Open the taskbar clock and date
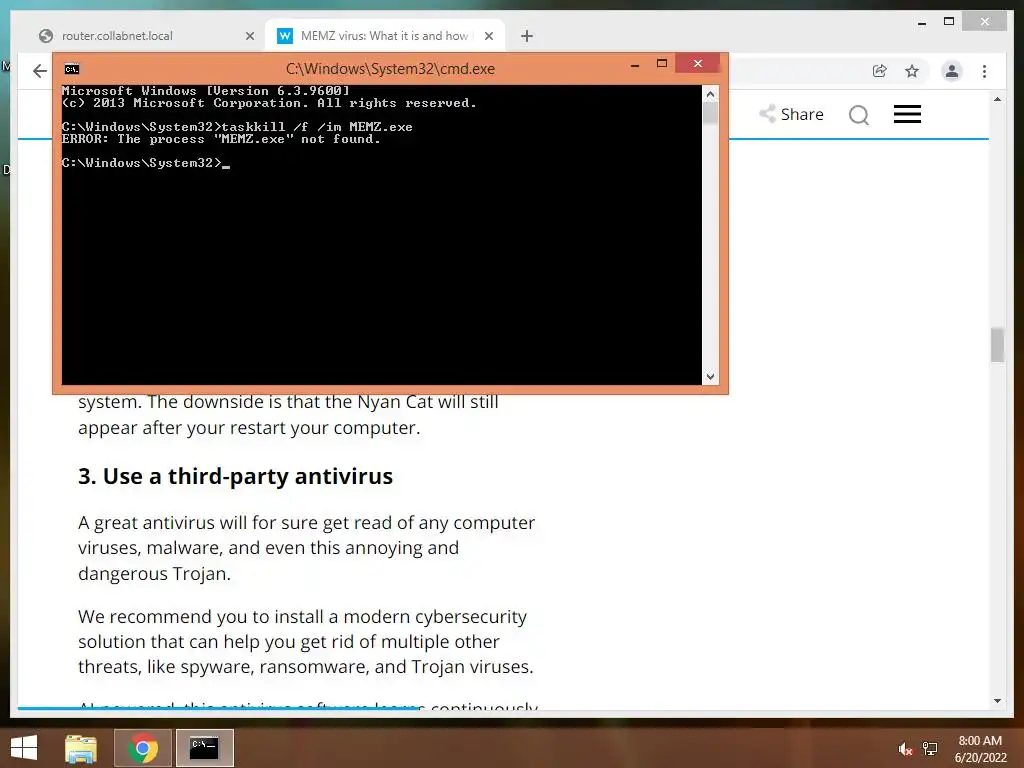1024x768 pixels. (x=980, y=749)
